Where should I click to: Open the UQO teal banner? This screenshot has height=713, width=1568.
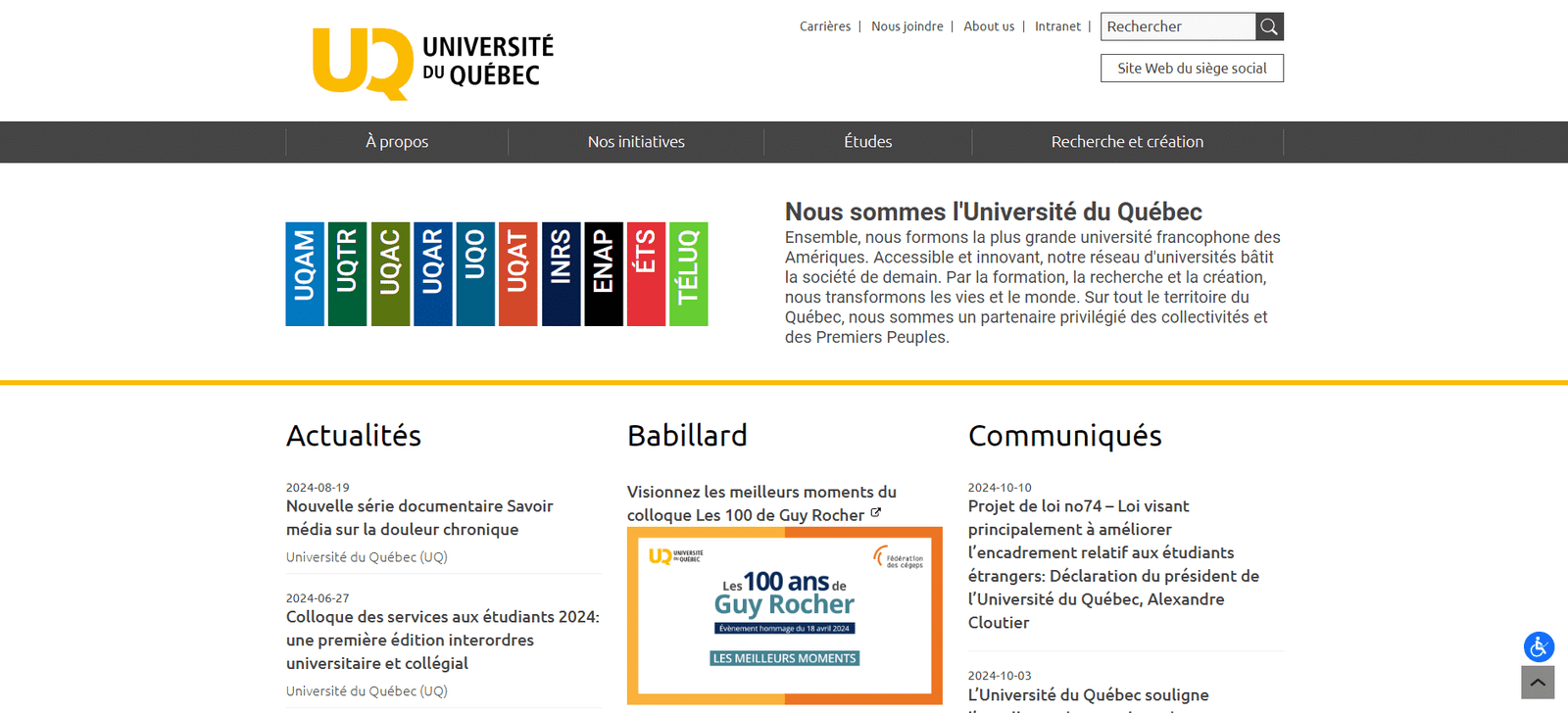click(475, 274)
